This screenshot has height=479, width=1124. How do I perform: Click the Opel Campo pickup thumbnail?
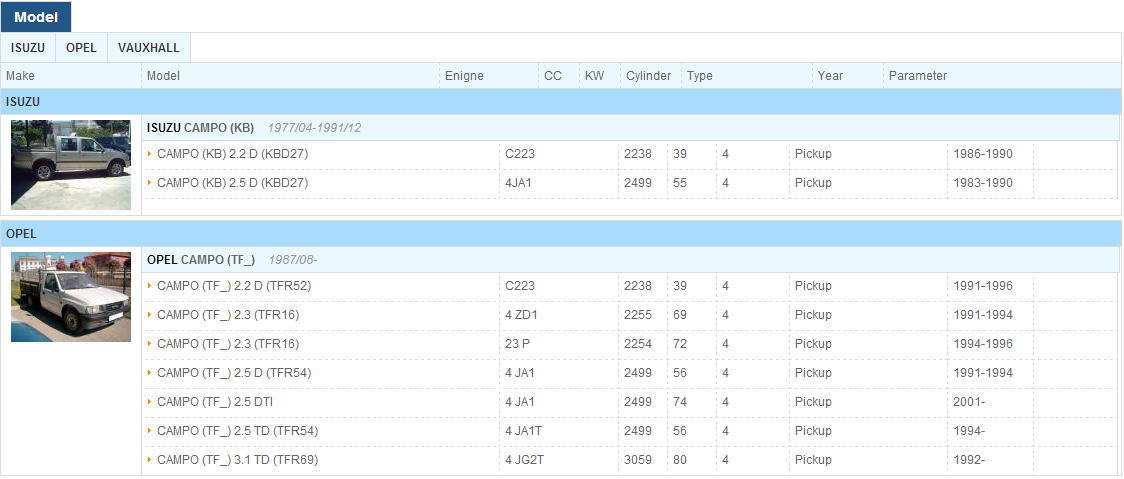(x=71, y=297)
